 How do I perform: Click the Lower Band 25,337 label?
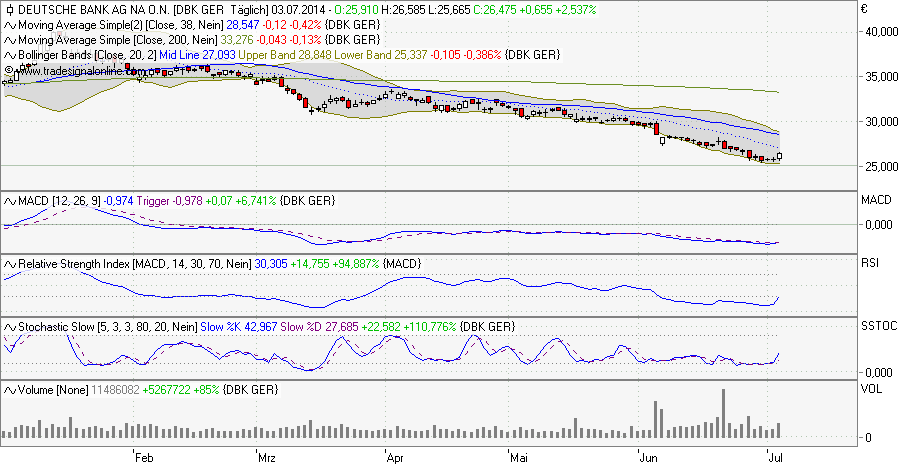(x=382, y=55)
